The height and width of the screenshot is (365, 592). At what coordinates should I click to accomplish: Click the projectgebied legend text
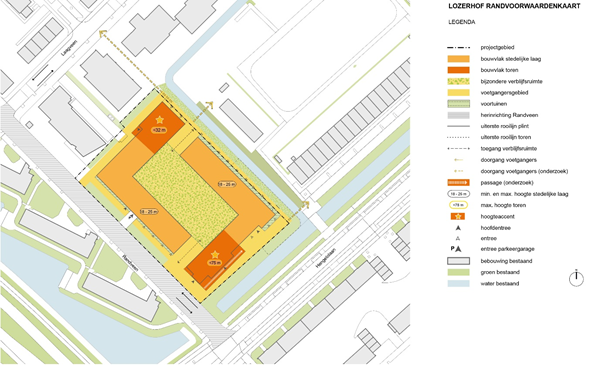click(497, 48)
